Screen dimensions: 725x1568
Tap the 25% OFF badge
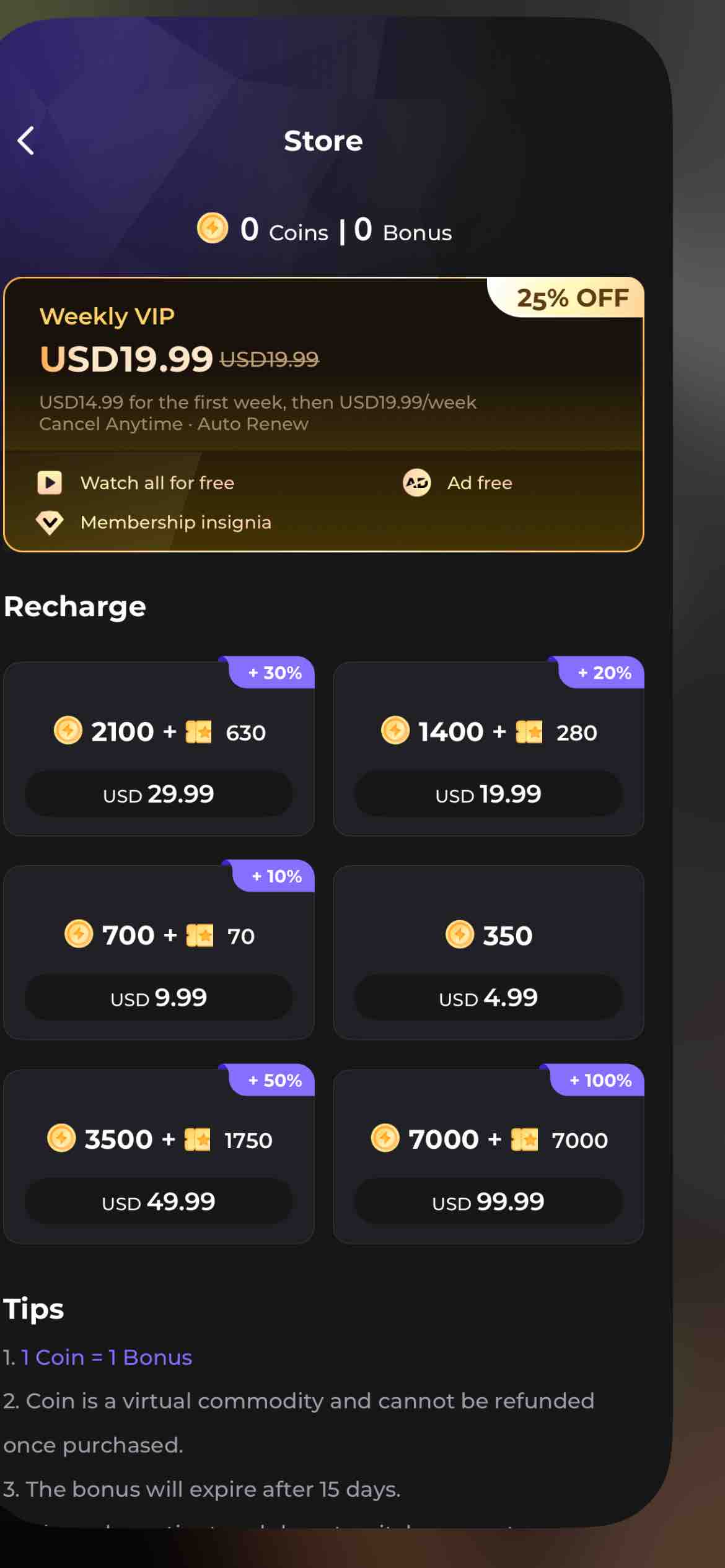tap(571, 298)
